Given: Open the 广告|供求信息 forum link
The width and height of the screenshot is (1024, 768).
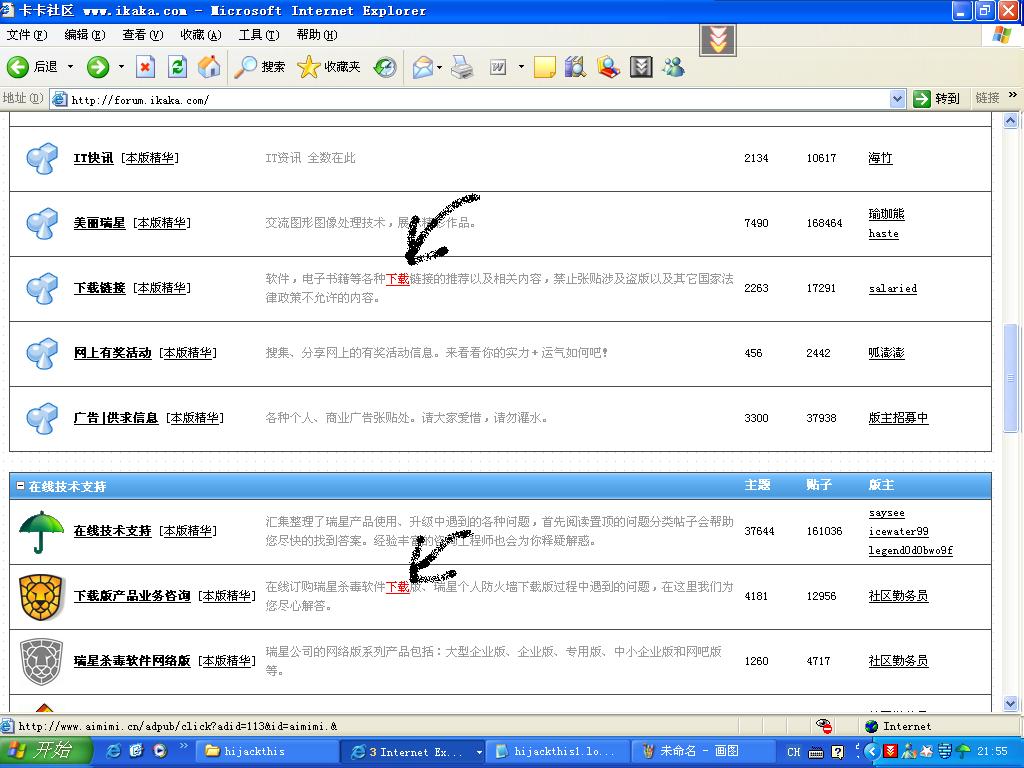Looking at the screenshot, I should click(x=116, y=418).
